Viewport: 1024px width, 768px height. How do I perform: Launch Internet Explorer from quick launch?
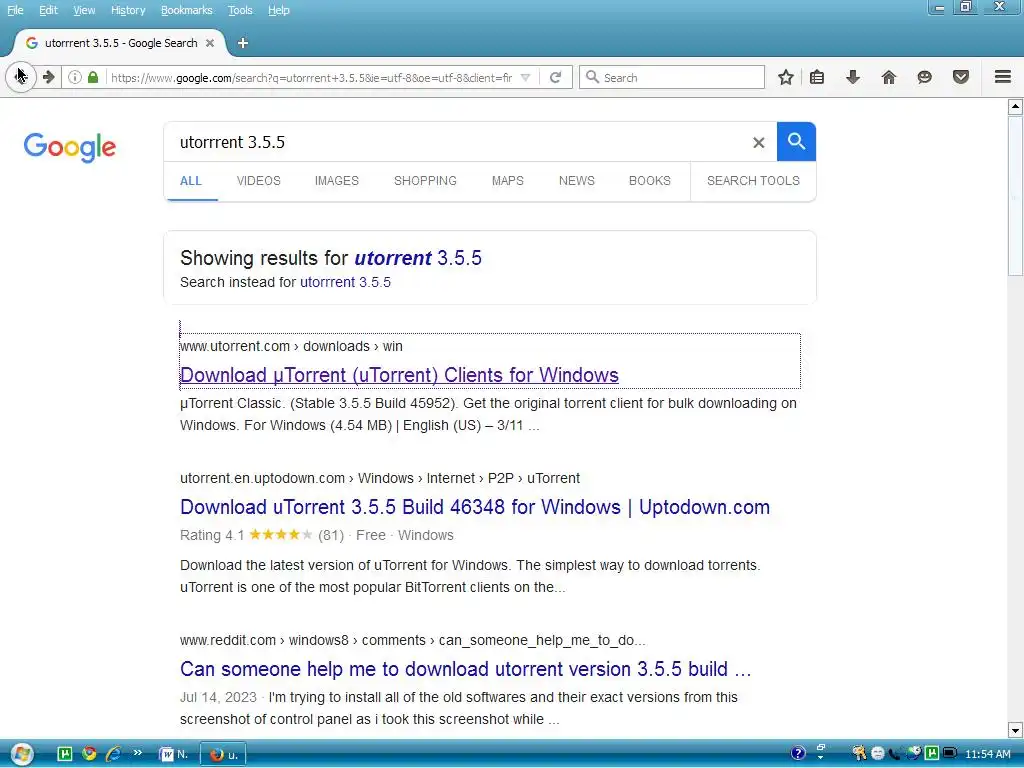pyautogui.click(x=113, y=754)
